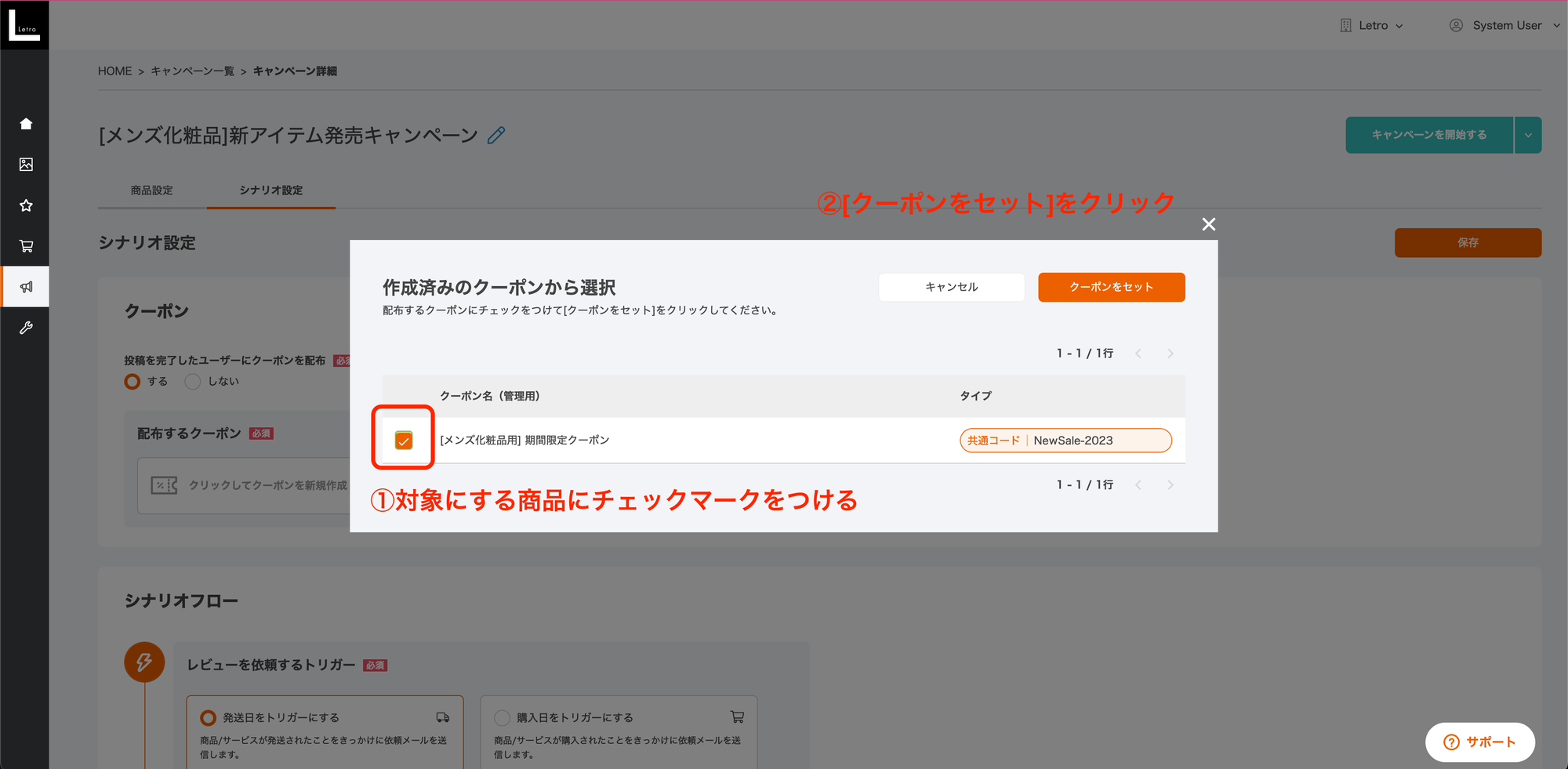Select the star (reviews) sidebar icon
The image size is (1568, 769).
point(26,205)
